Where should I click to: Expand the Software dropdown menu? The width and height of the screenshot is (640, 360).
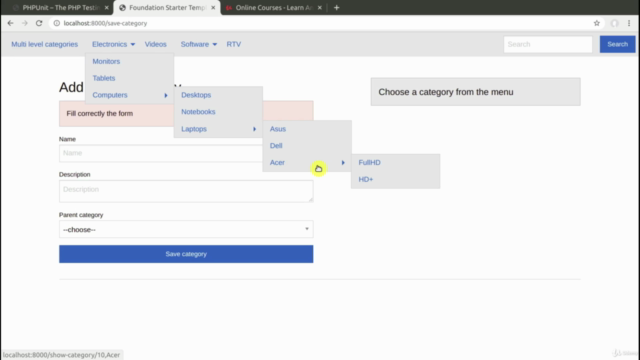coord(199,44)
